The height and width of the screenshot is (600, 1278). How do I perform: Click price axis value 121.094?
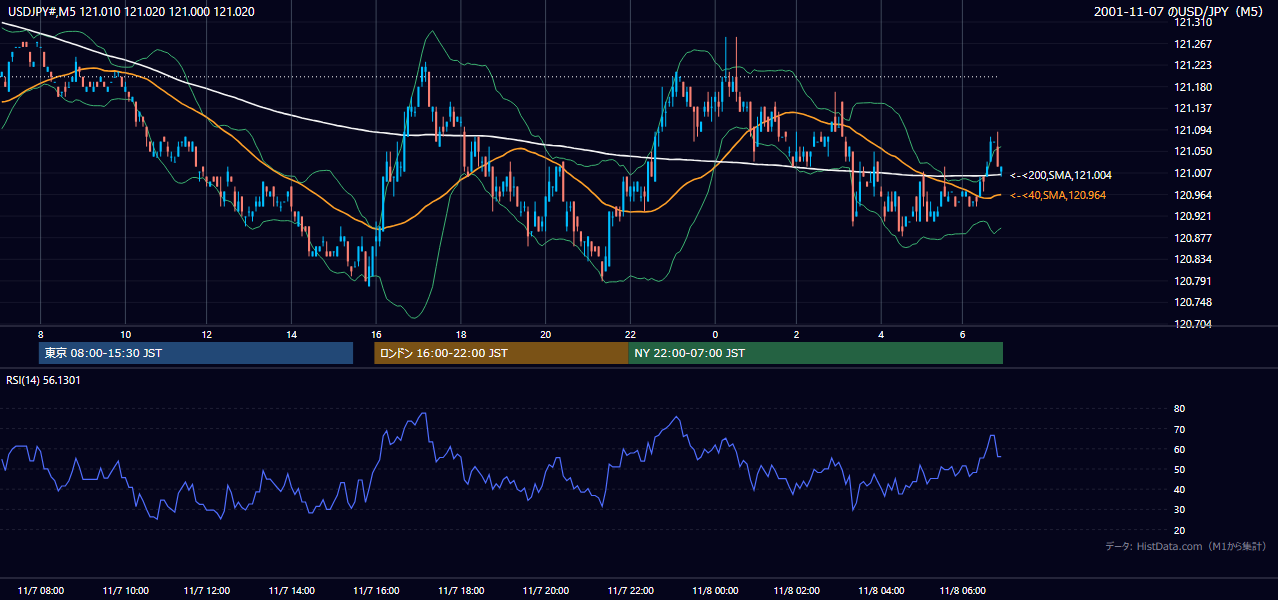[x=1192, y=130]
